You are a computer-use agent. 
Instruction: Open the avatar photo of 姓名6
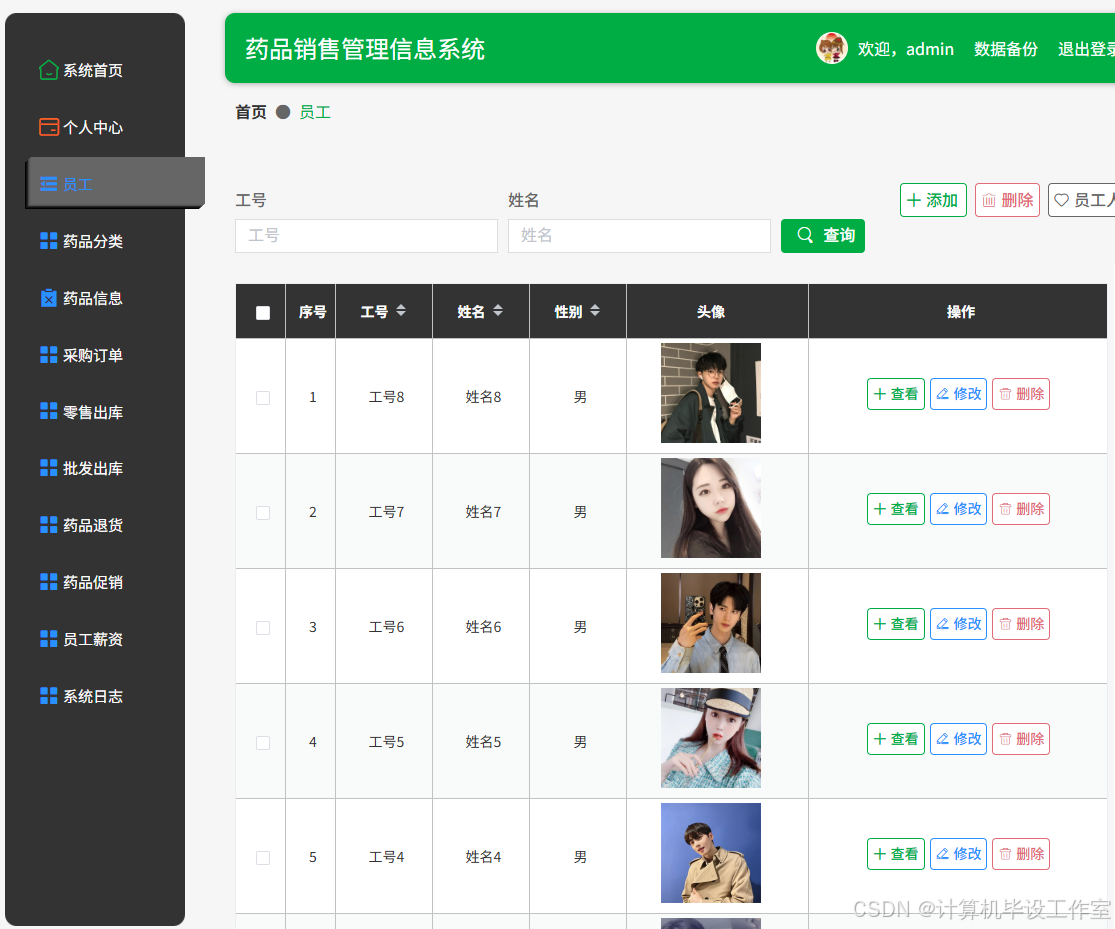click(710, 623)
